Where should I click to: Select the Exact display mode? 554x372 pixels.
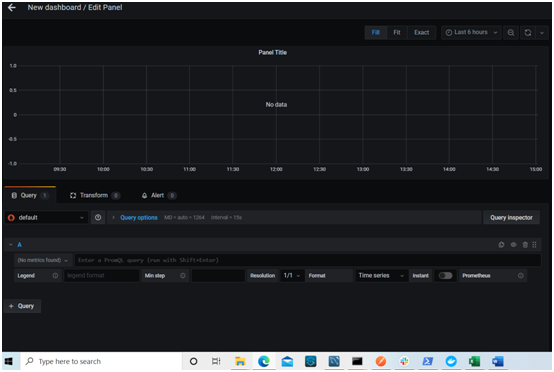point(422,33)
